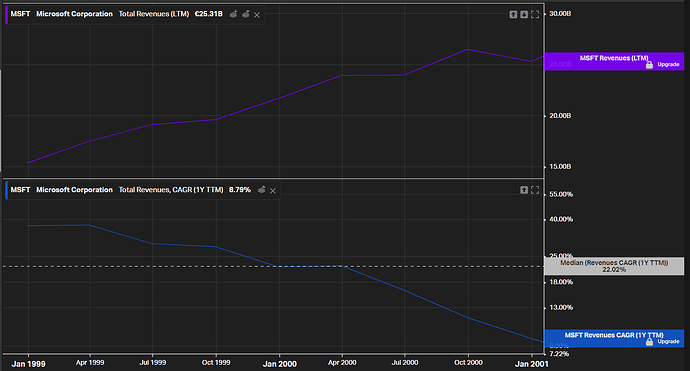Click the purple color bar in top legend
This screenshot has width=690, height=371.
7,15
